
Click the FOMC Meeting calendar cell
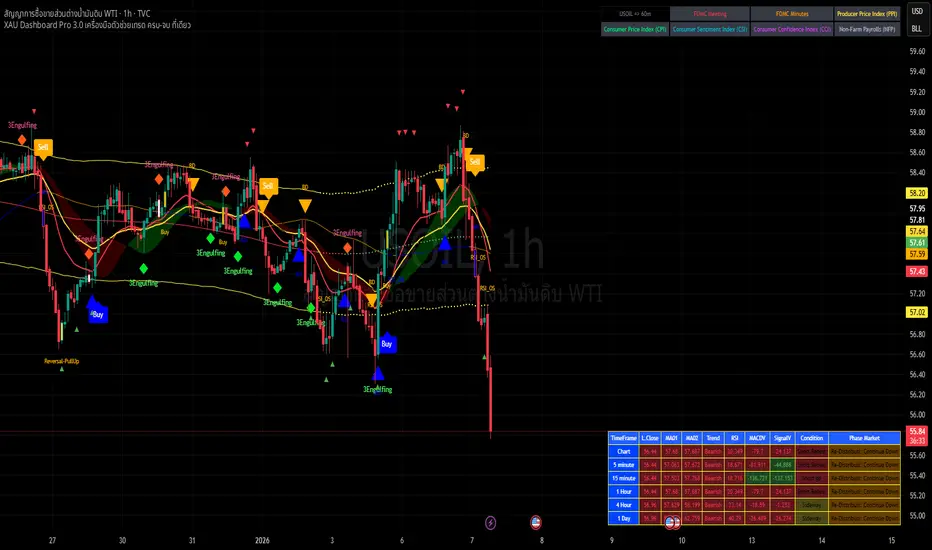coord(710,14)
